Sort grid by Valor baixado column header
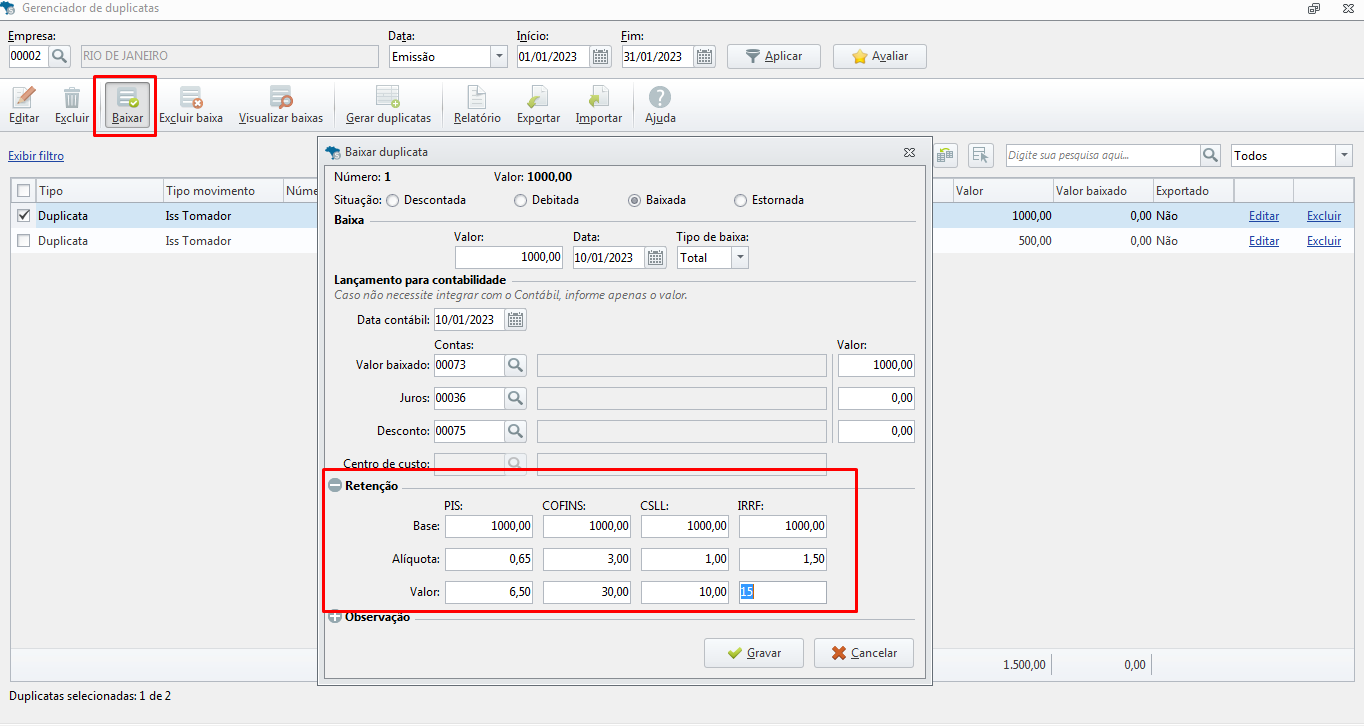The width and height of the screenshot is (1364, 726). [1102, 191]
